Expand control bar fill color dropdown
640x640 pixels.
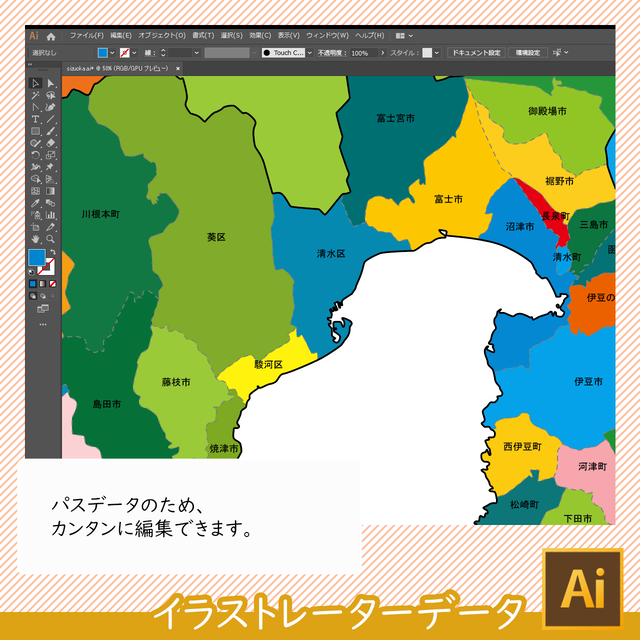[x=112, y=53]
